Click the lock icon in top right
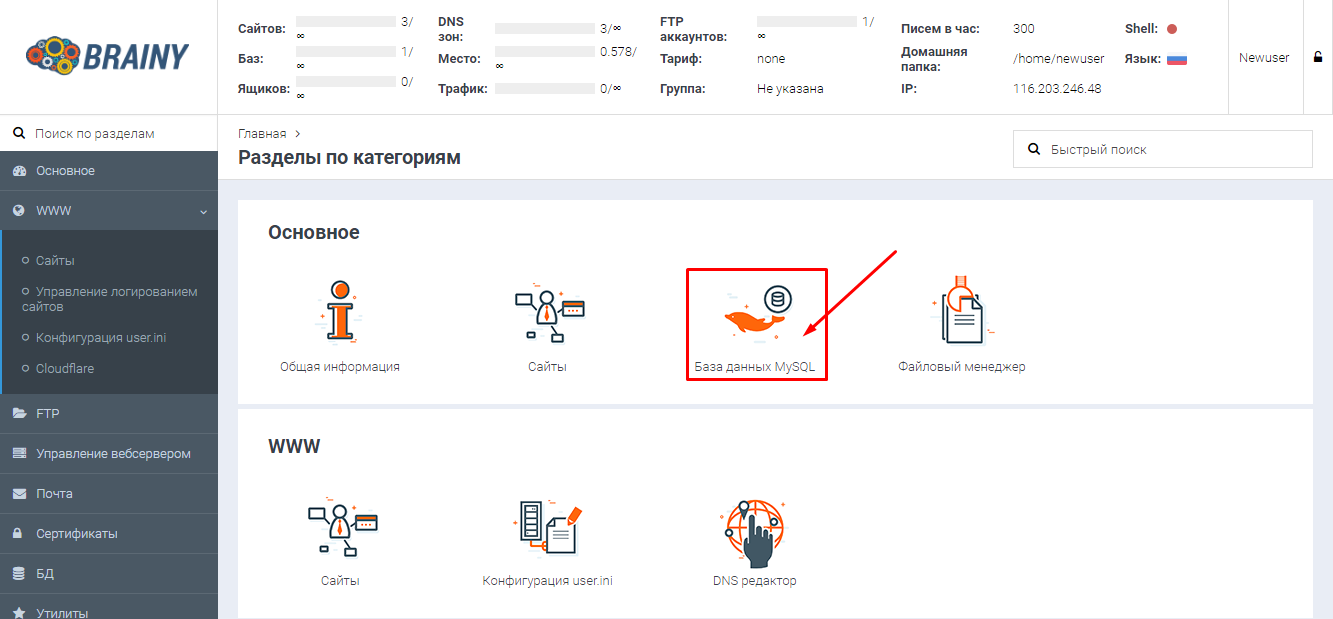Image resolution: width=1333 pixels, height=619 pixels. (1318, 58)
